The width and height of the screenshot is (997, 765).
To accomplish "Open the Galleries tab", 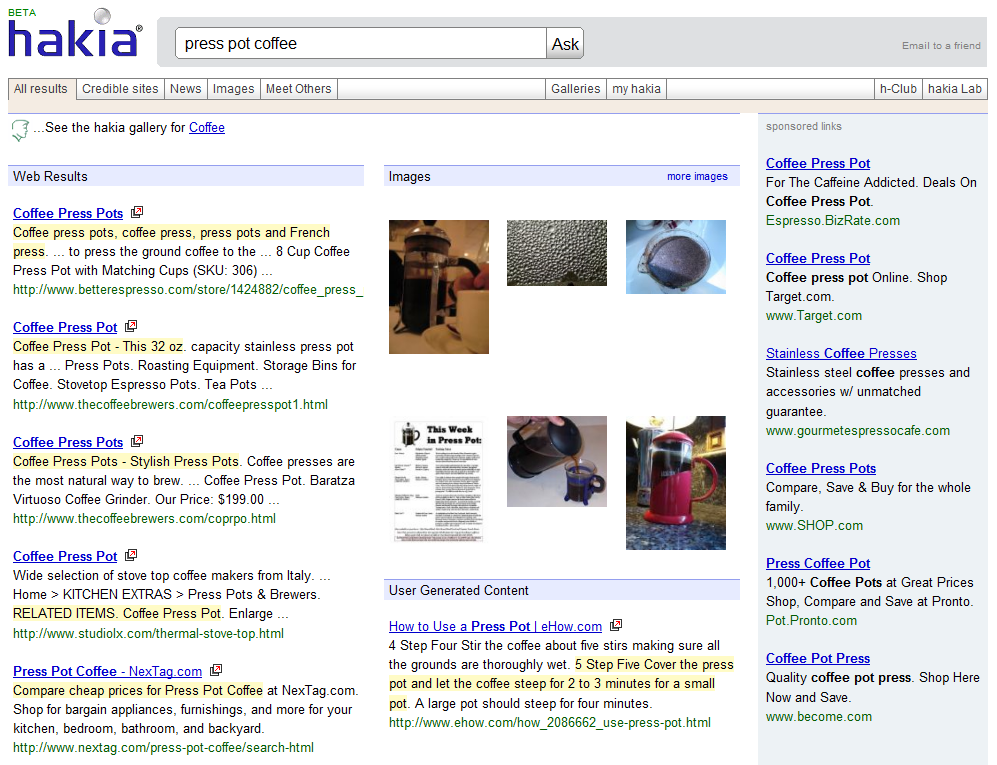I will coord(575,89).
